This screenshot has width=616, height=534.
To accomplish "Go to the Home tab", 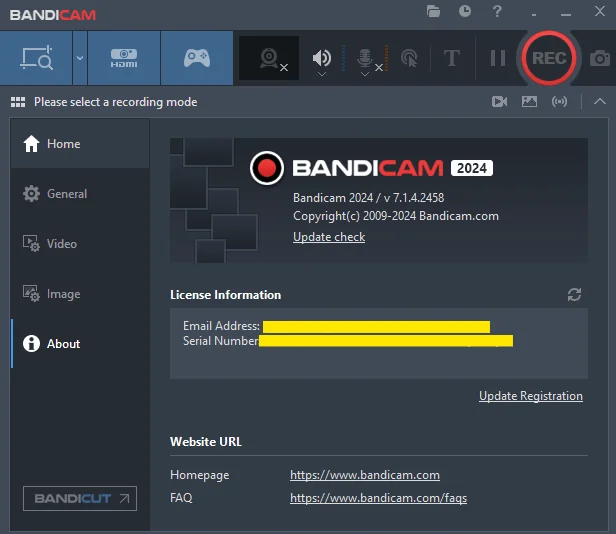I will (80, 144).
